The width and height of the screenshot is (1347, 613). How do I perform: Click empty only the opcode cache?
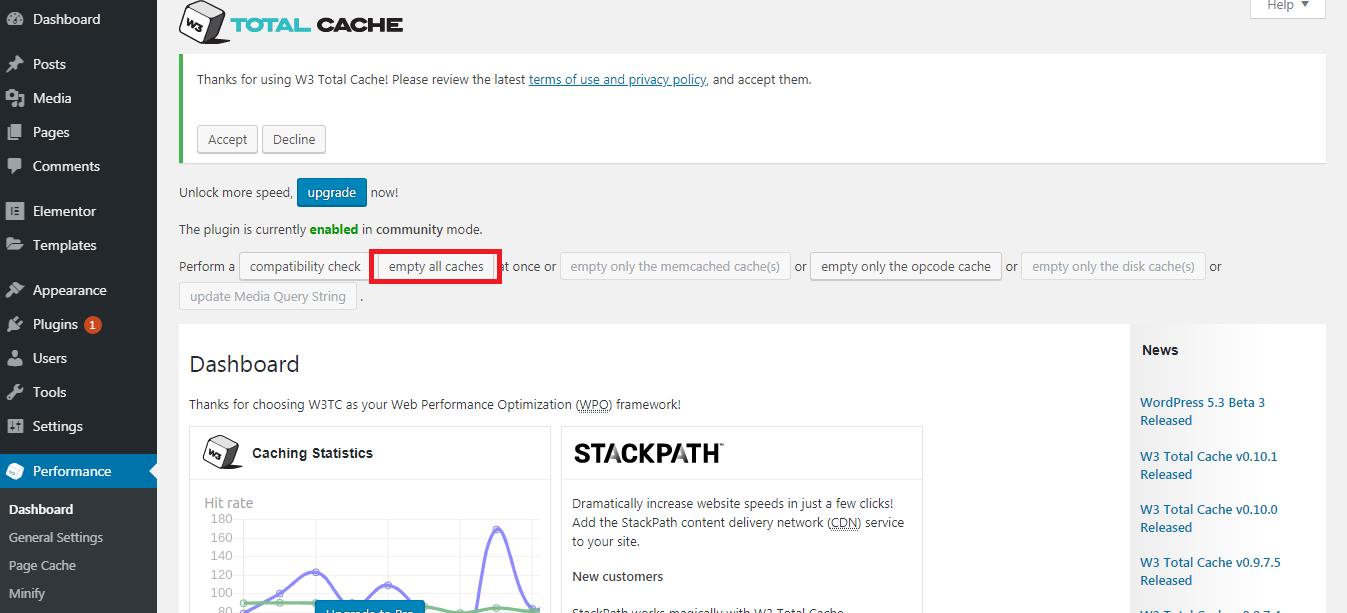tap(906, 267)
